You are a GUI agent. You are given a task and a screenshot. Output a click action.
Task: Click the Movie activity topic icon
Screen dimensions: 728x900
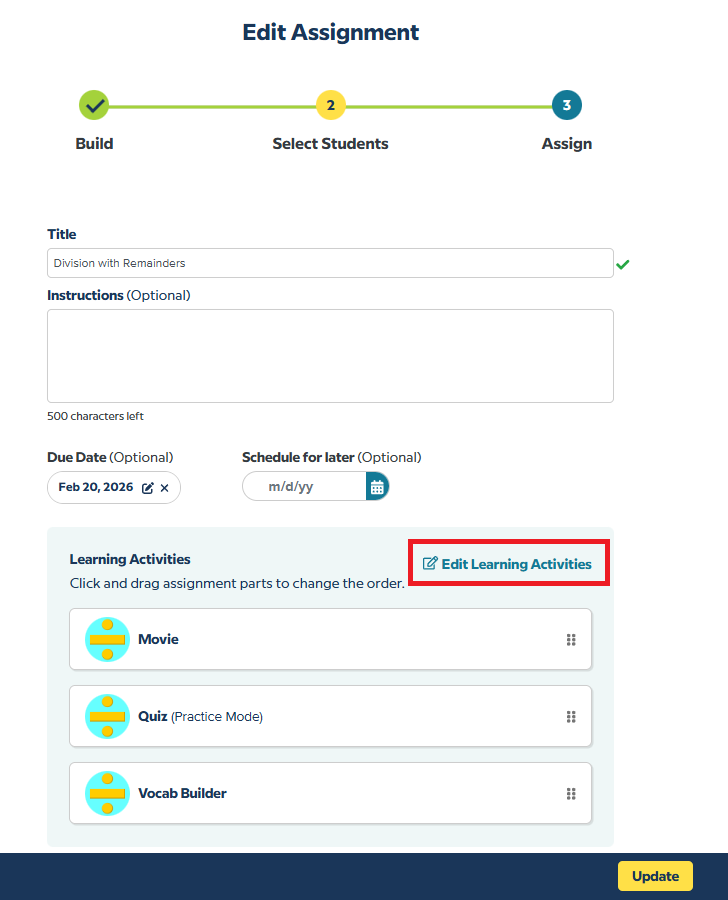pos(107,640)
